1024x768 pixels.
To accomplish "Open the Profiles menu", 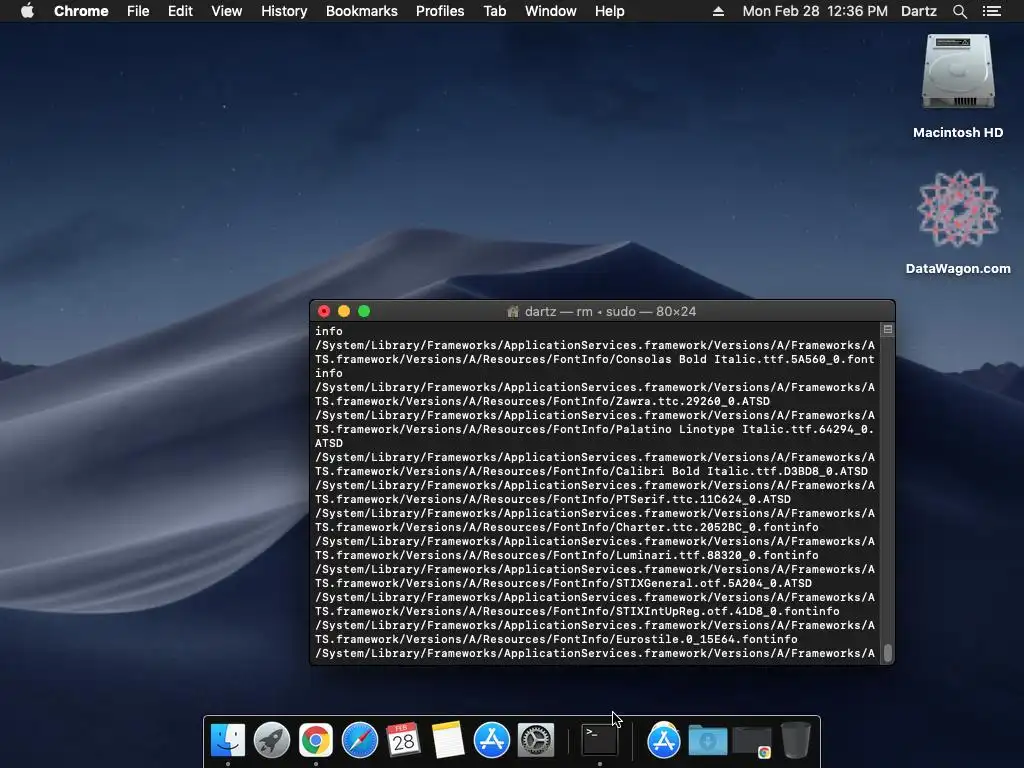I will 440,11.
